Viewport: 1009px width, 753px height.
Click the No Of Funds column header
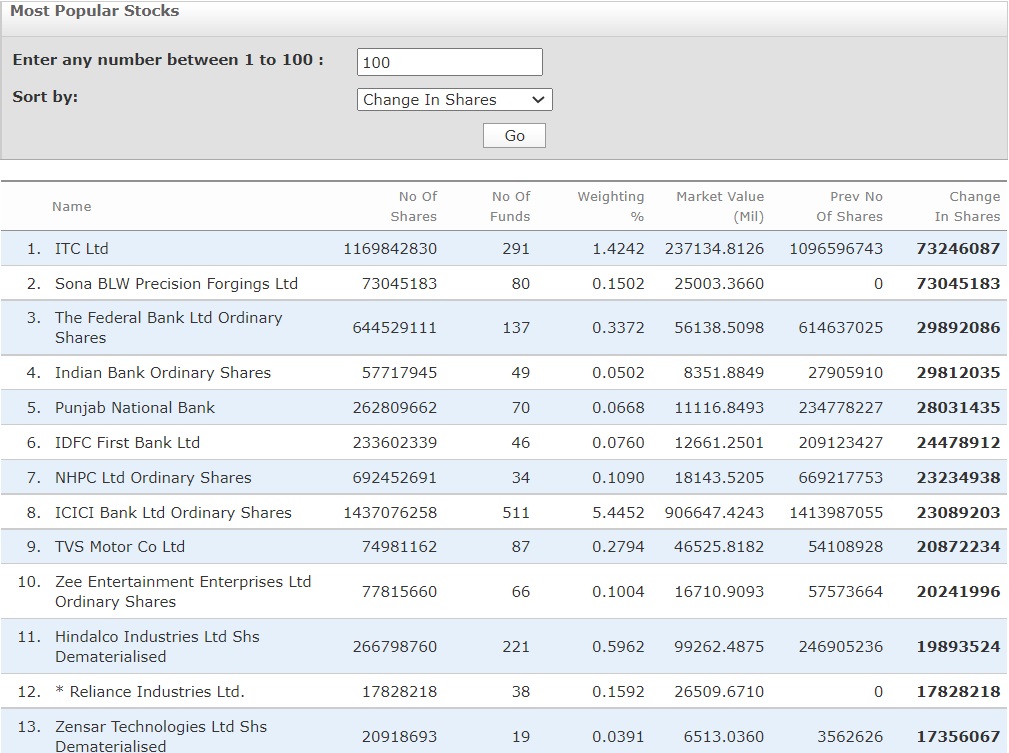[510, 206]
